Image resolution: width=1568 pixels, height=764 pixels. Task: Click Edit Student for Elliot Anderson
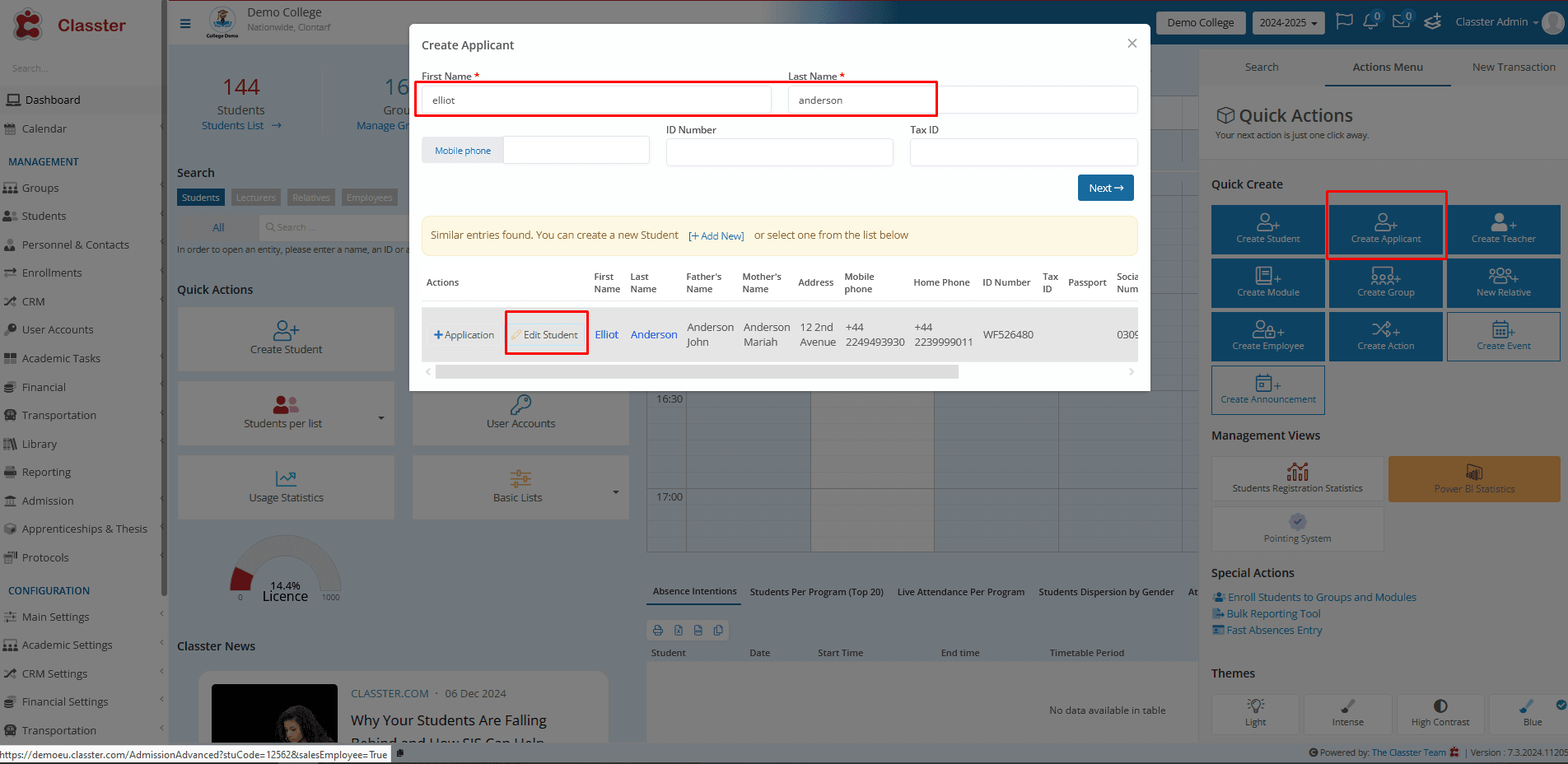[x=545, y=335]
